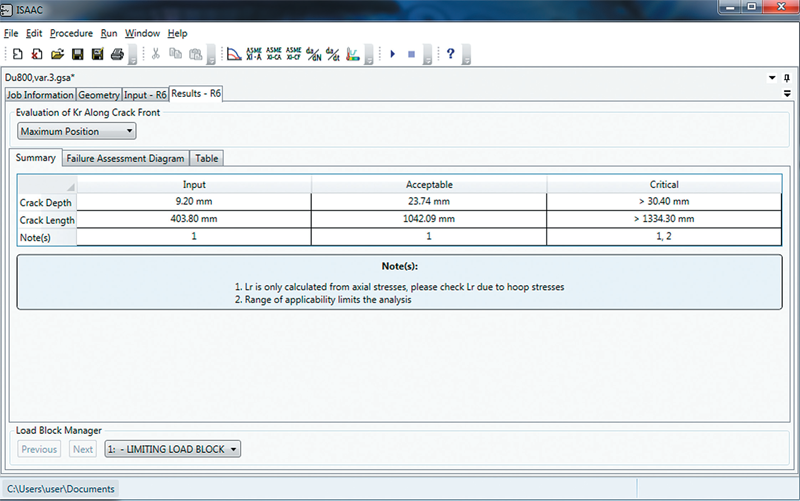The width and height of the screenshot is (800, 501).
Task: Switch to the Job Information tab
Action: (40, 95)
